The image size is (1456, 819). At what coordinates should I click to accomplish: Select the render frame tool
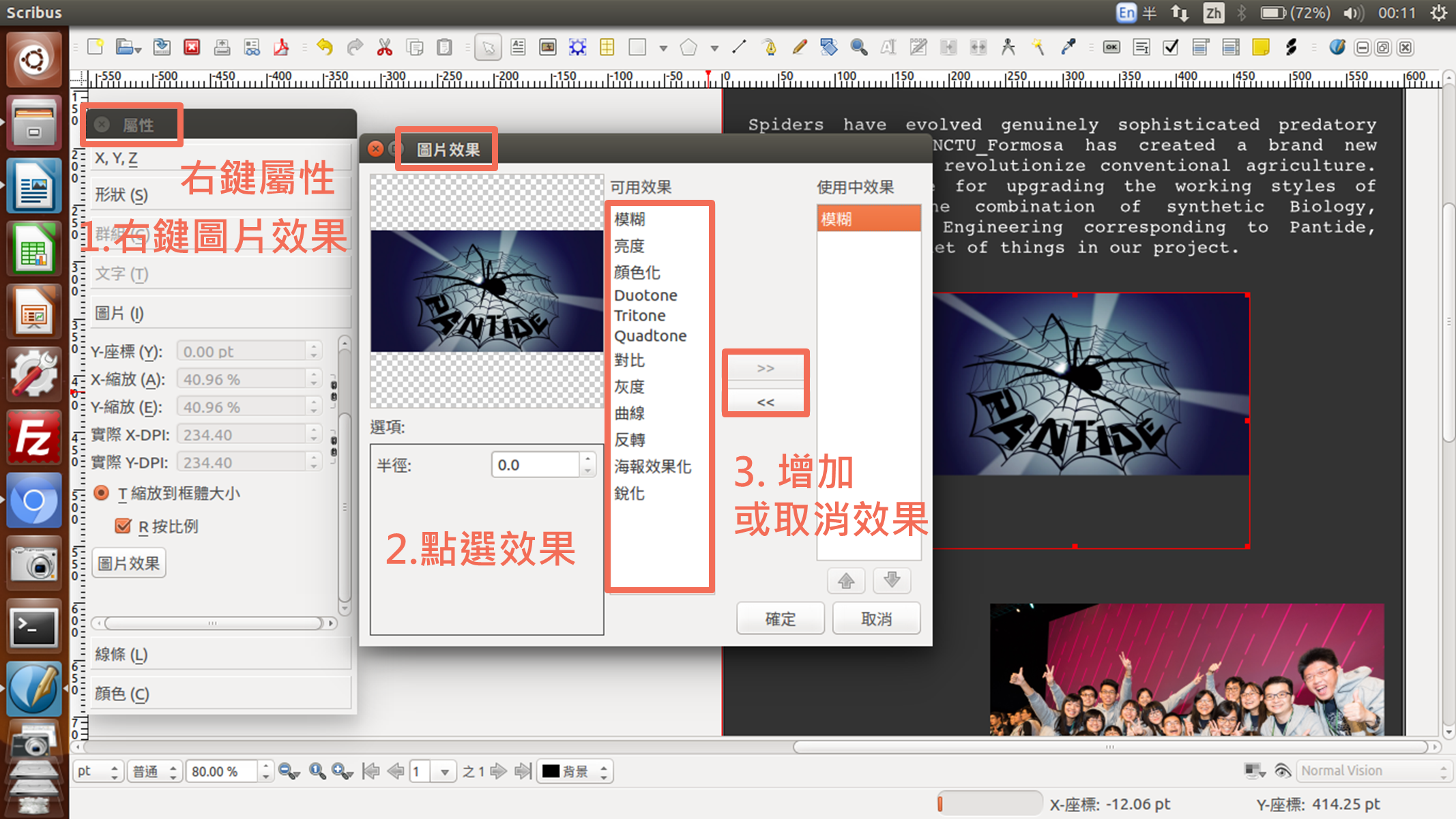click(577, 47)
